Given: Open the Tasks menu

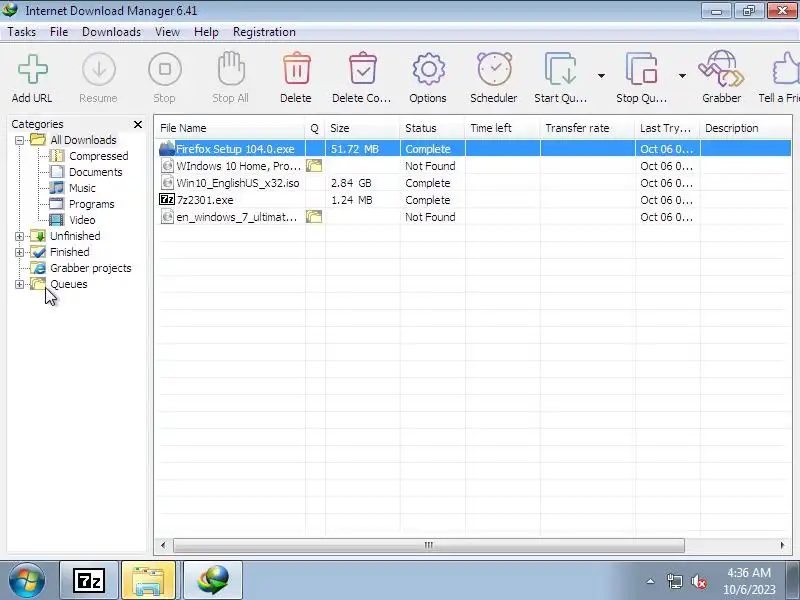Looking at the screenshot, I should (21, 32).
